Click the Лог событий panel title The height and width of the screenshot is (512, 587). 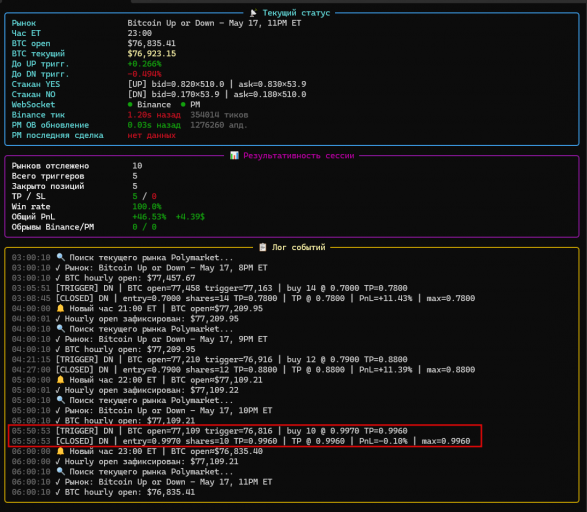pos(298,247)
